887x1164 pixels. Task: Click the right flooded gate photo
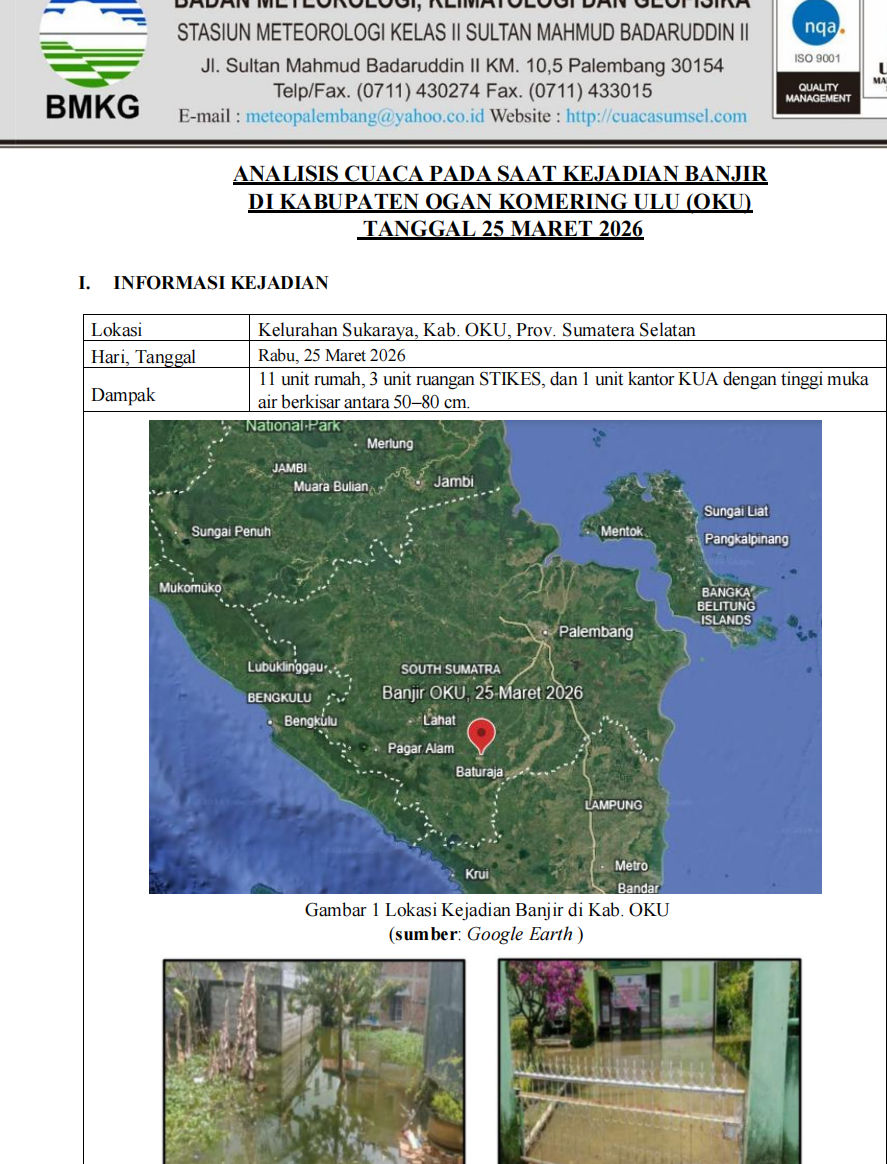tap(649, 1060)
